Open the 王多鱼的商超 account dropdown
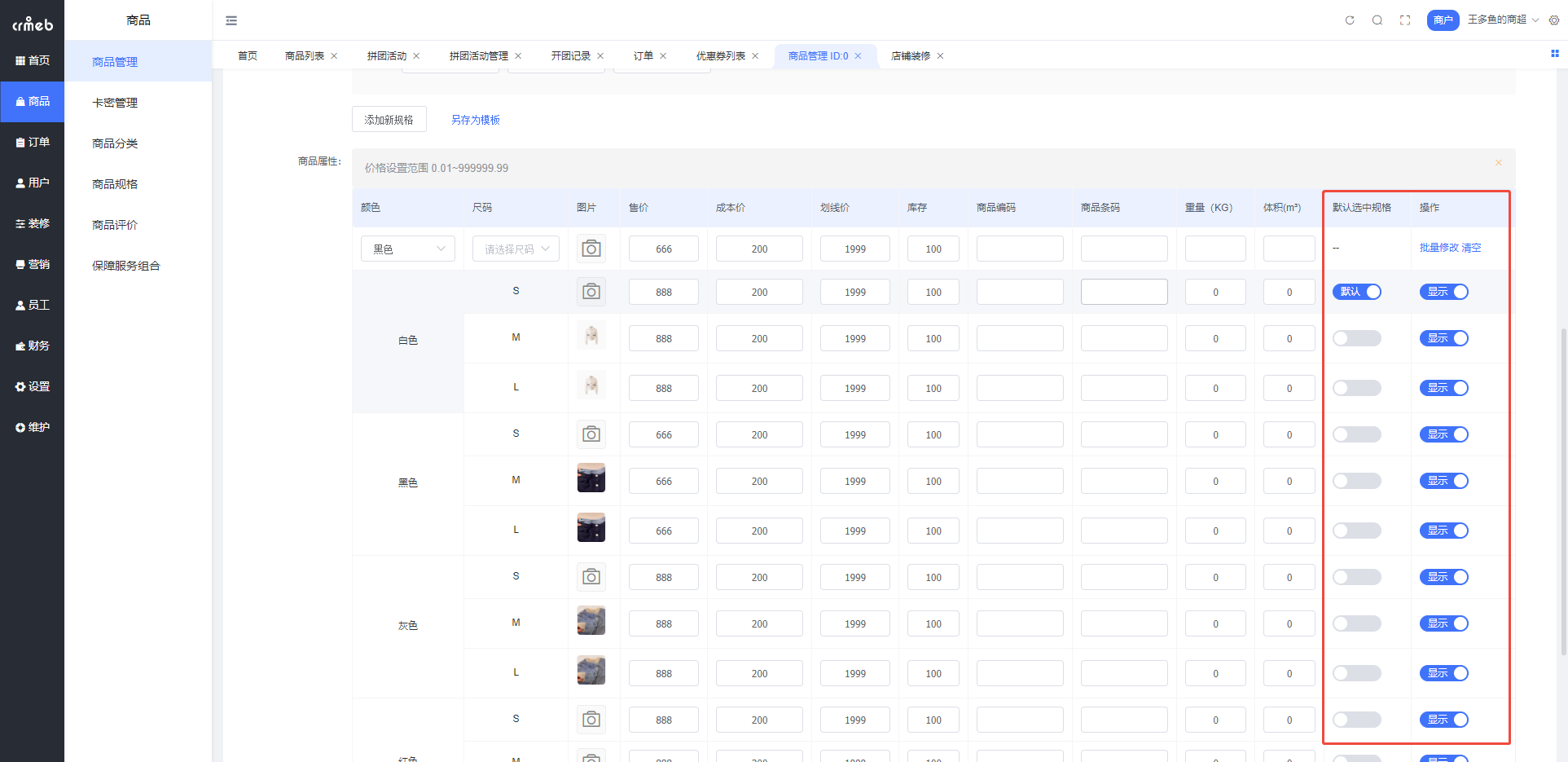 pyautogui.click(x=1501, y=20)
